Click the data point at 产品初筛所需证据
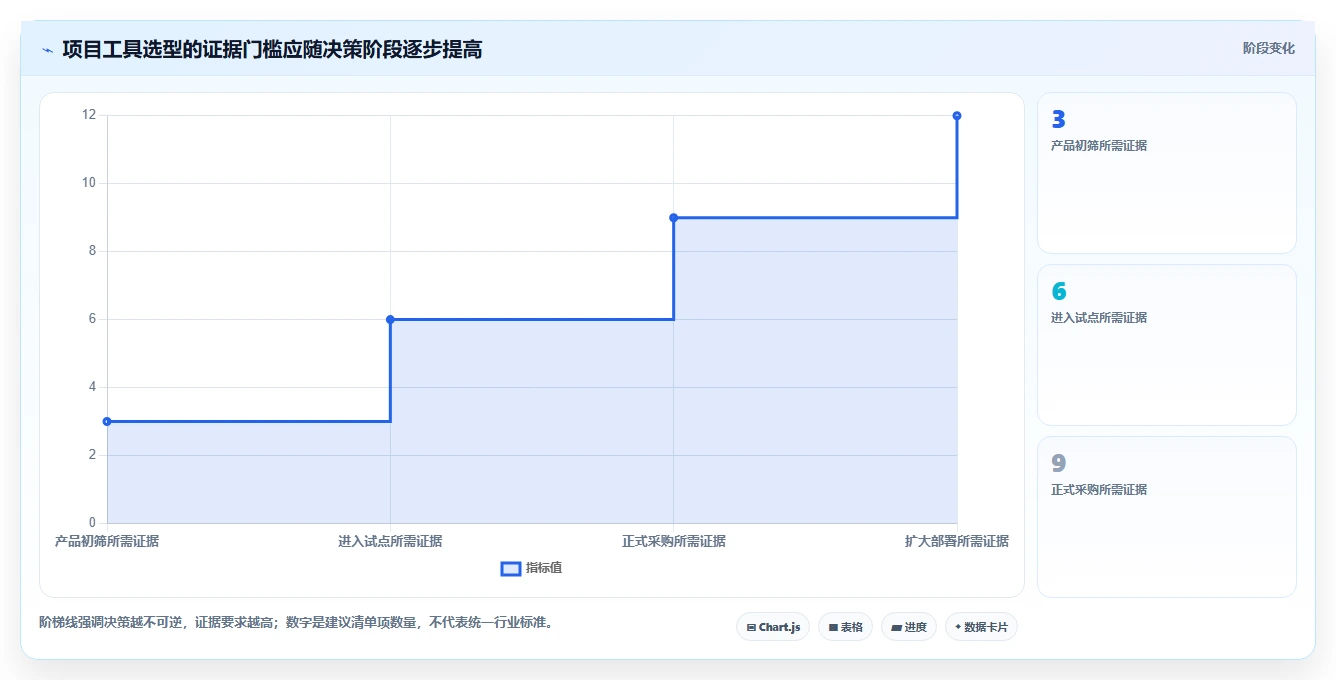1336x680 pixels. pyautogui.click(x=107, y=421)
